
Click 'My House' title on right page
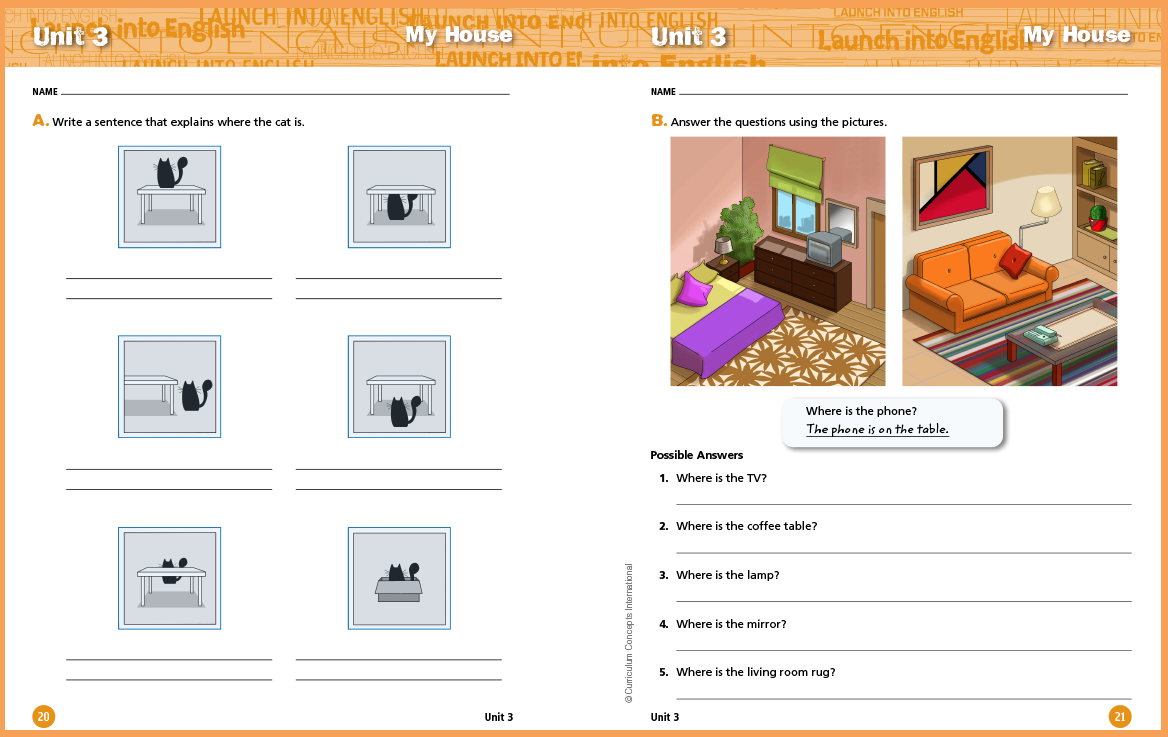tap(1077, 35)
